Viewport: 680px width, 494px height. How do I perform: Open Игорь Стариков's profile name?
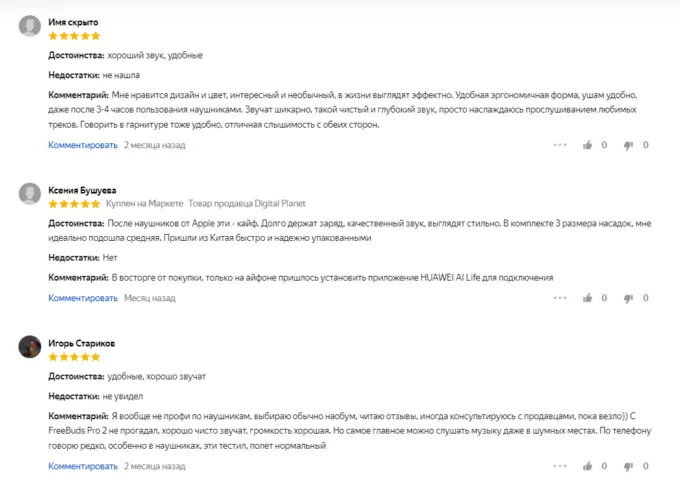(x=81, y=342)
